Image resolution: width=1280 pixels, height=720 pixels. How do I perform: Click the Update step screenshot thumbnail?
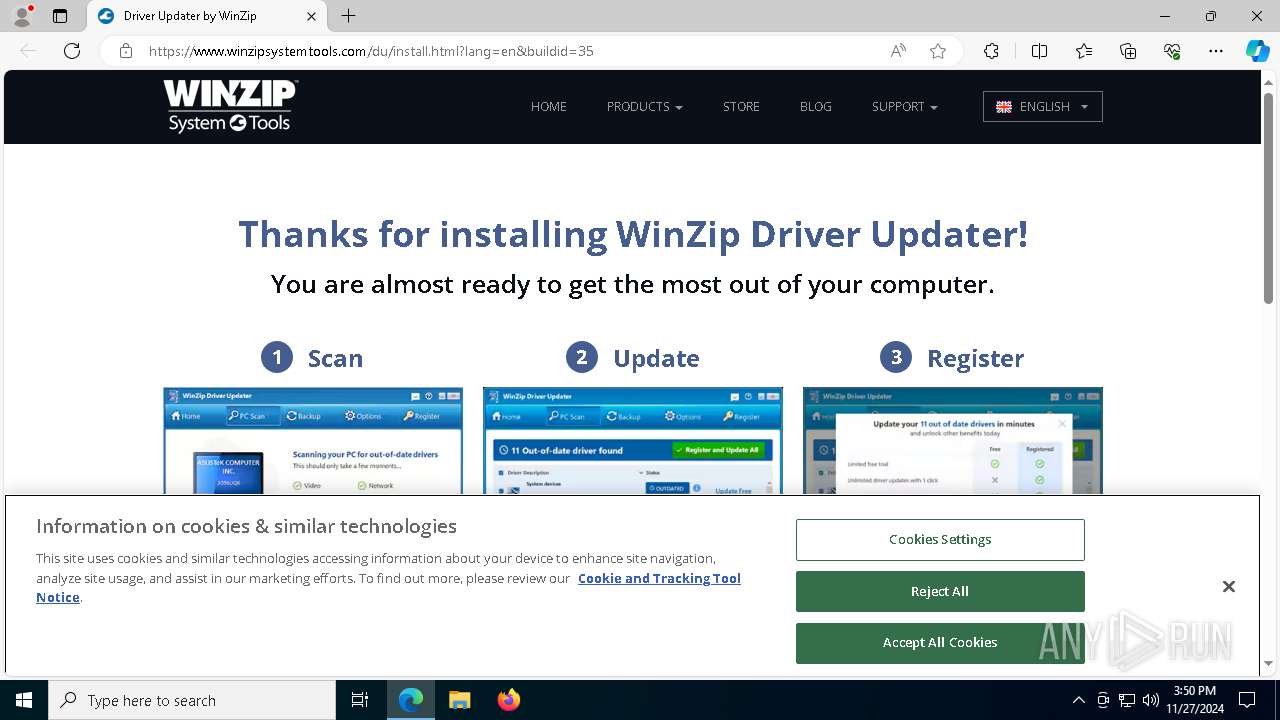click(633, 441)
